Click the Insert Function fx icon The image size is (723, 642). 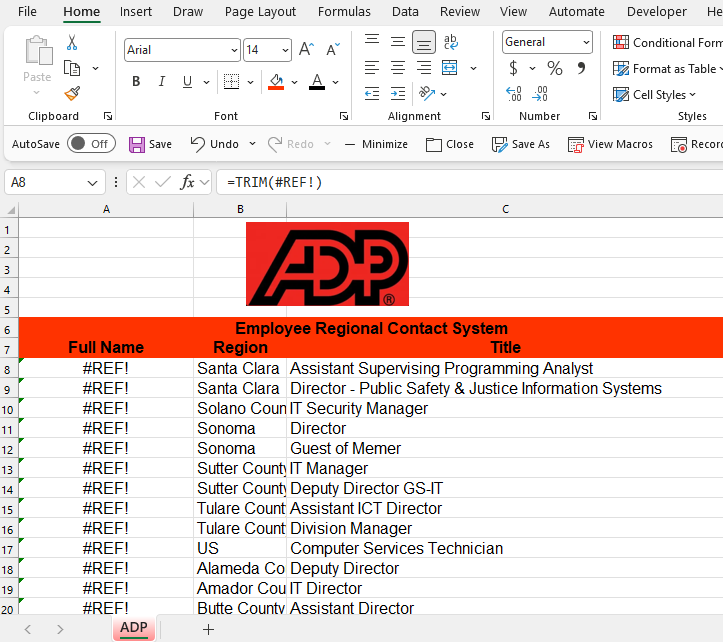coord(187,182)
